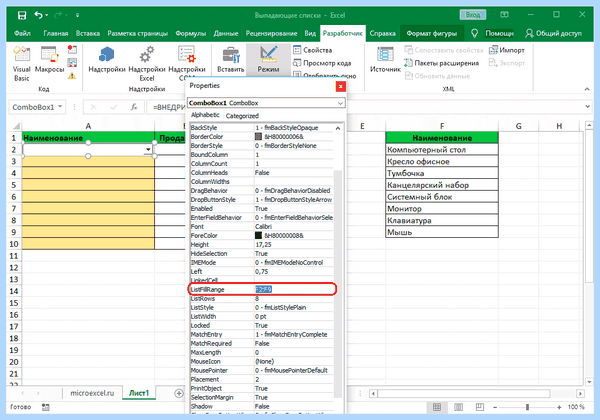Switch to Данные tab
Image resolution: width=600 pixels, height=420 pixels.
pos(226,34)
